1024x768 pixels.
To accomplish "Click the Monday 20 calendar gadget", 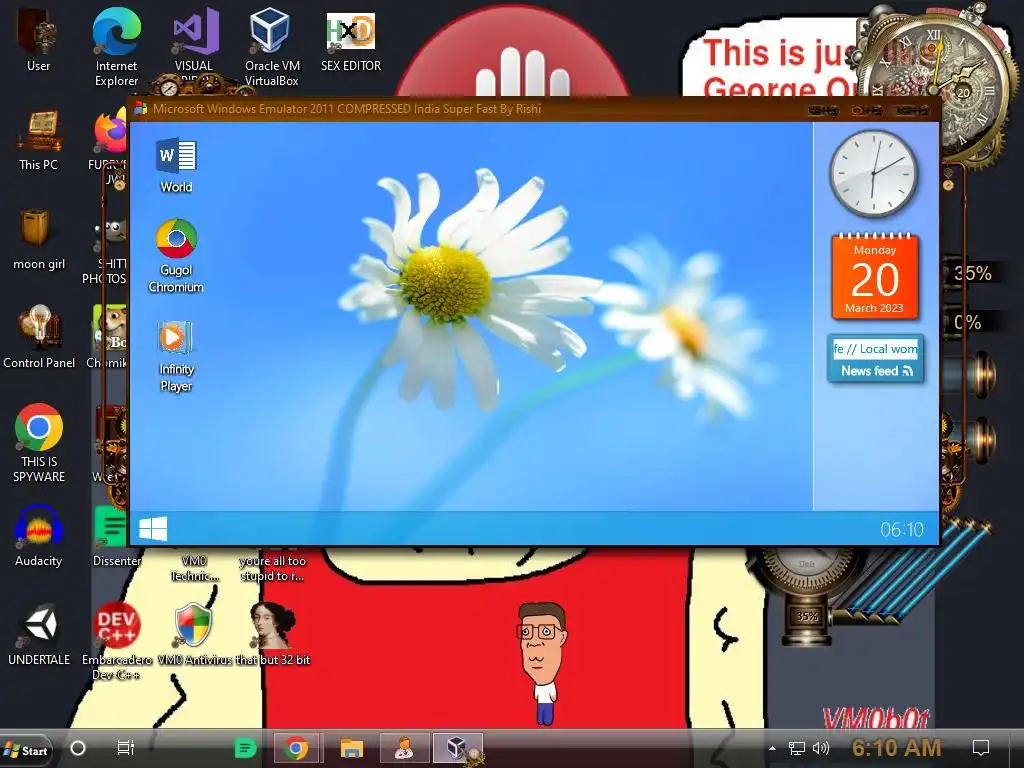I will point(874,277).
